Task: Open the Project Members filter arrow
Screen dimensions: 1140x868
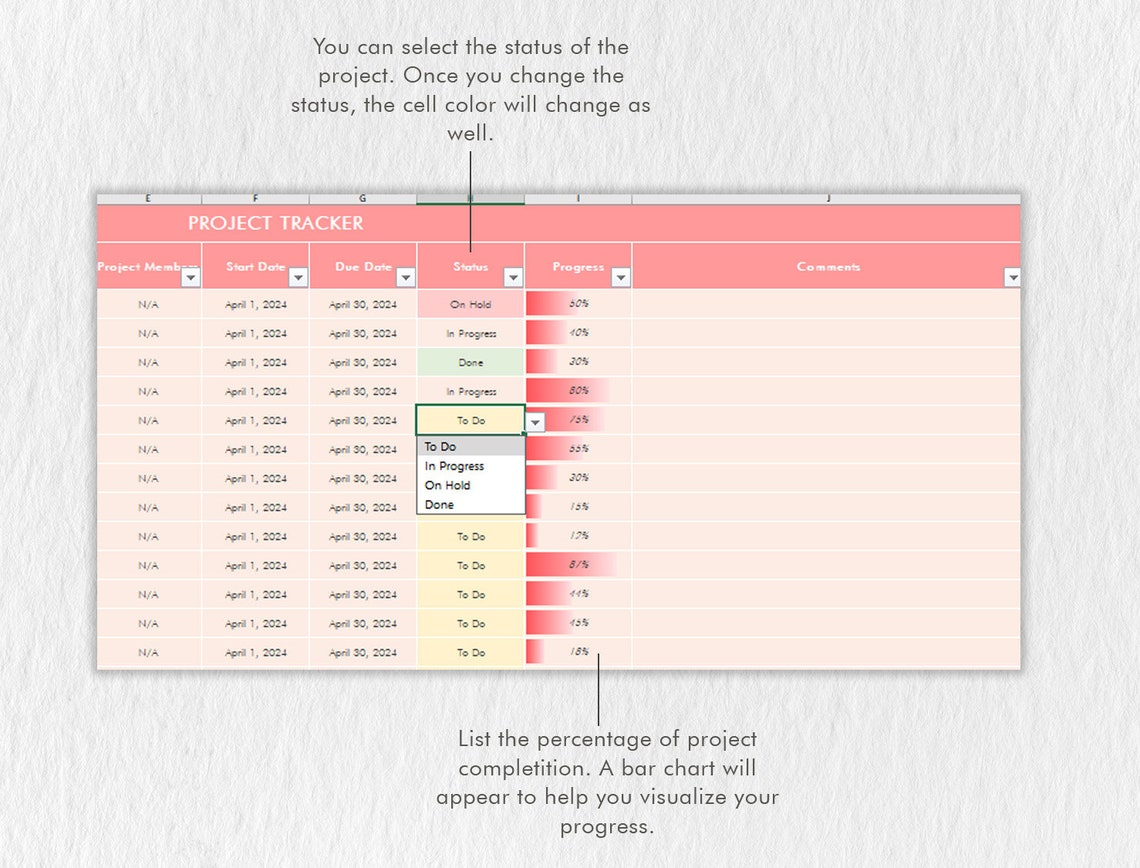Action: [x=190, y=277]
